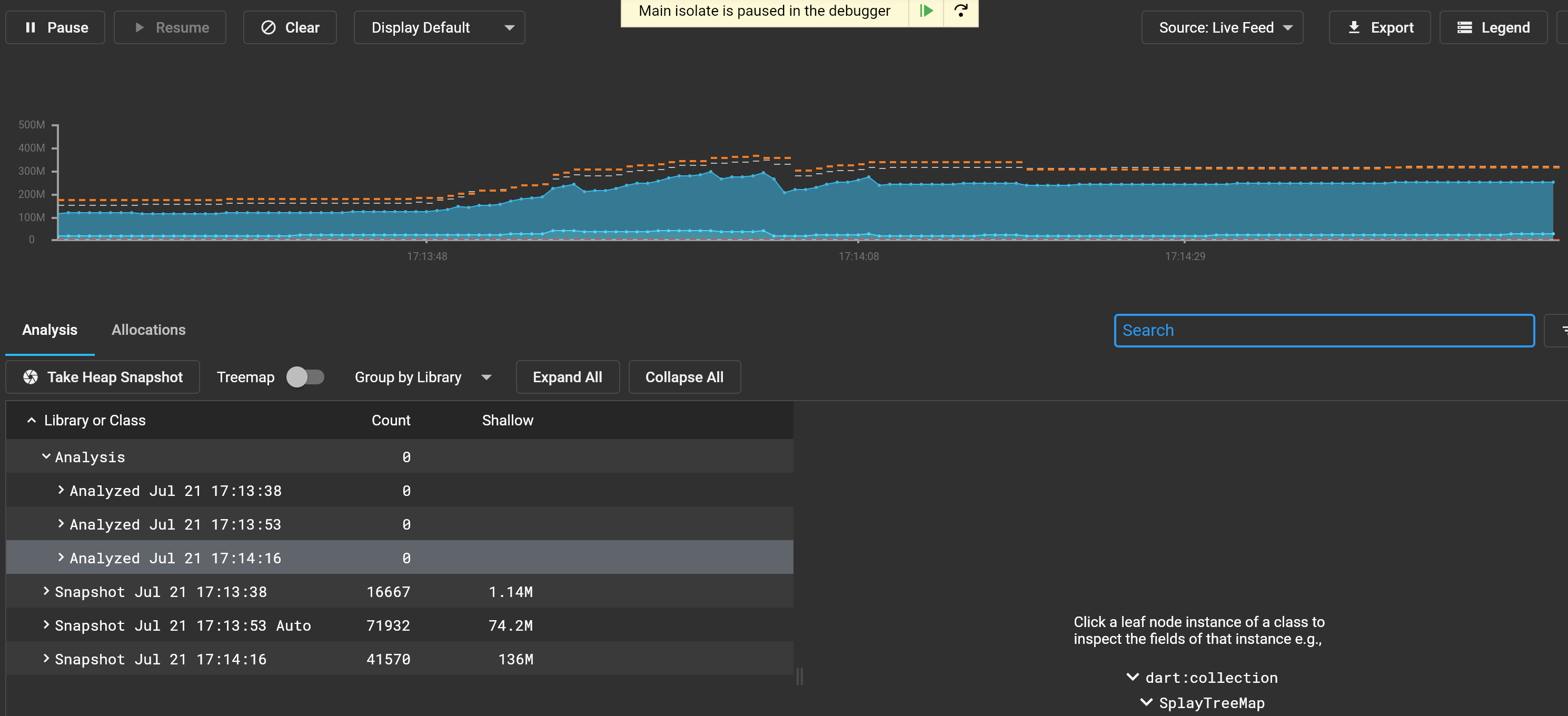Open the Source: Live Feed dropdown
This screenshot has width=1568, height=716.
click(x=1222, y=27)
